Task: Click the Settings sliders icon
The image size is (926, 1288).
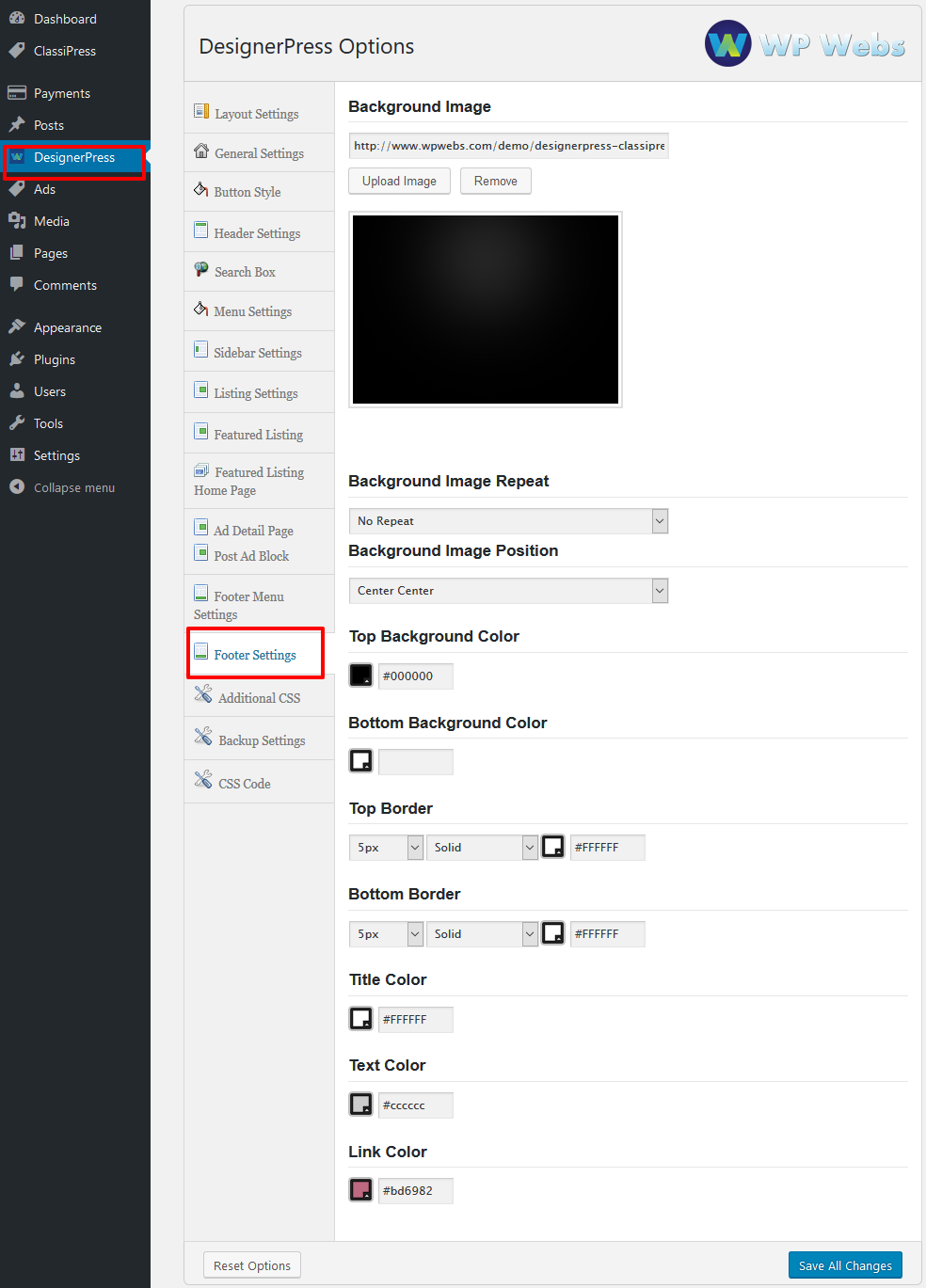Action: tap(17, 455)
